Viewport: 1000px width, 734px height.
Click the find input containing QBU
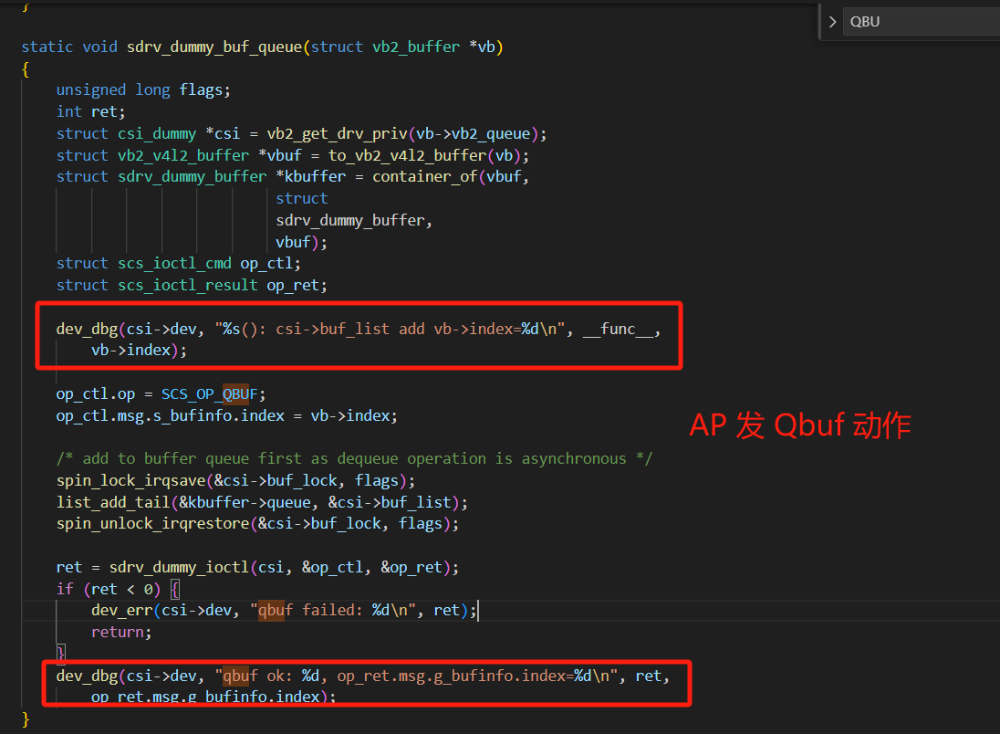pos(920,21)
